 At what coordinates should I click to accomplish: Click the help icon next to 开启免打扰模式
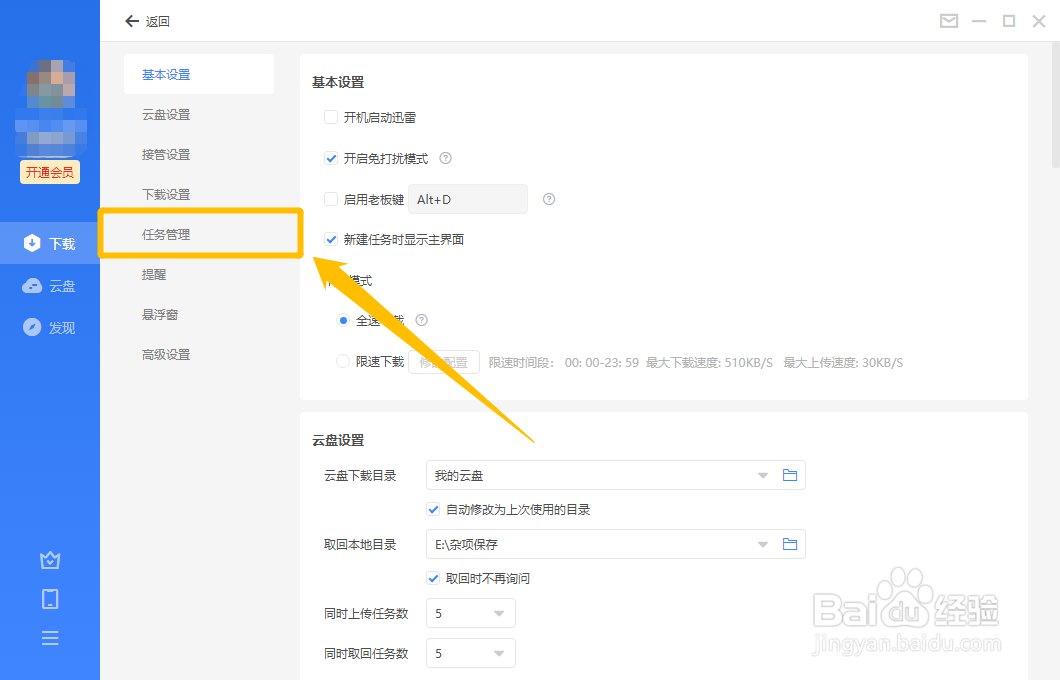[x=445, y=158]
